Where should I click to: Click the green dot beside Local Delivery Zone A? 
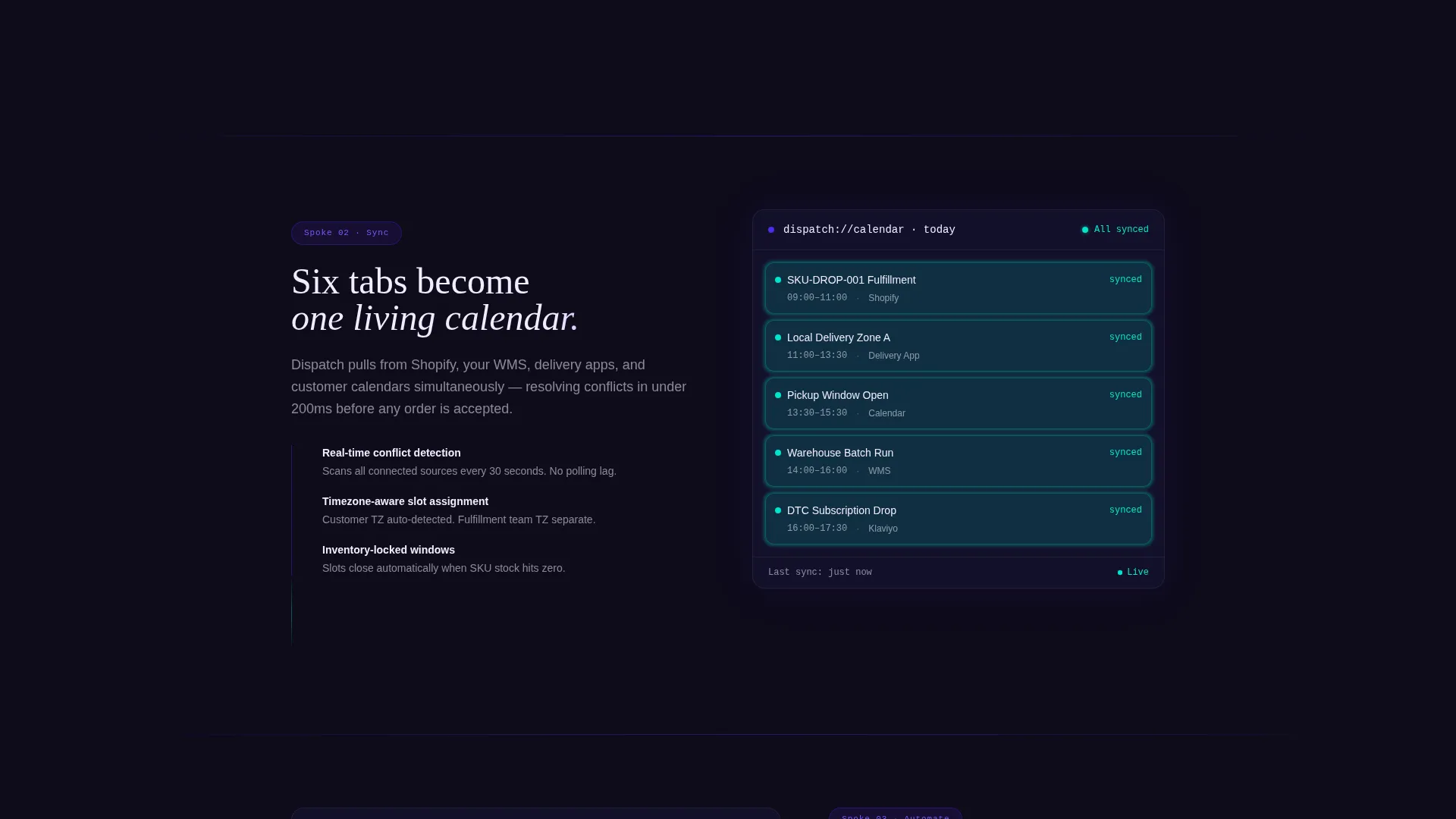[778, 337]
